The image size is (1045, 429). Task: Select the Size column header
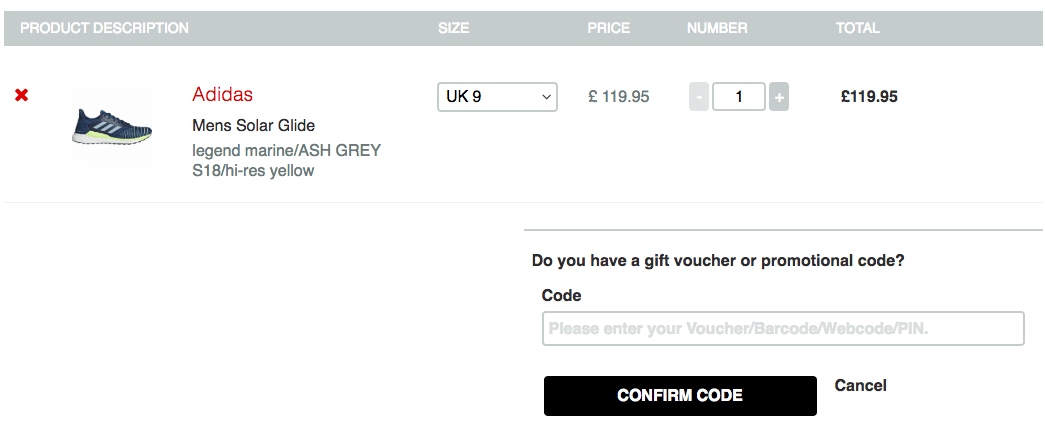click(454, 28)
